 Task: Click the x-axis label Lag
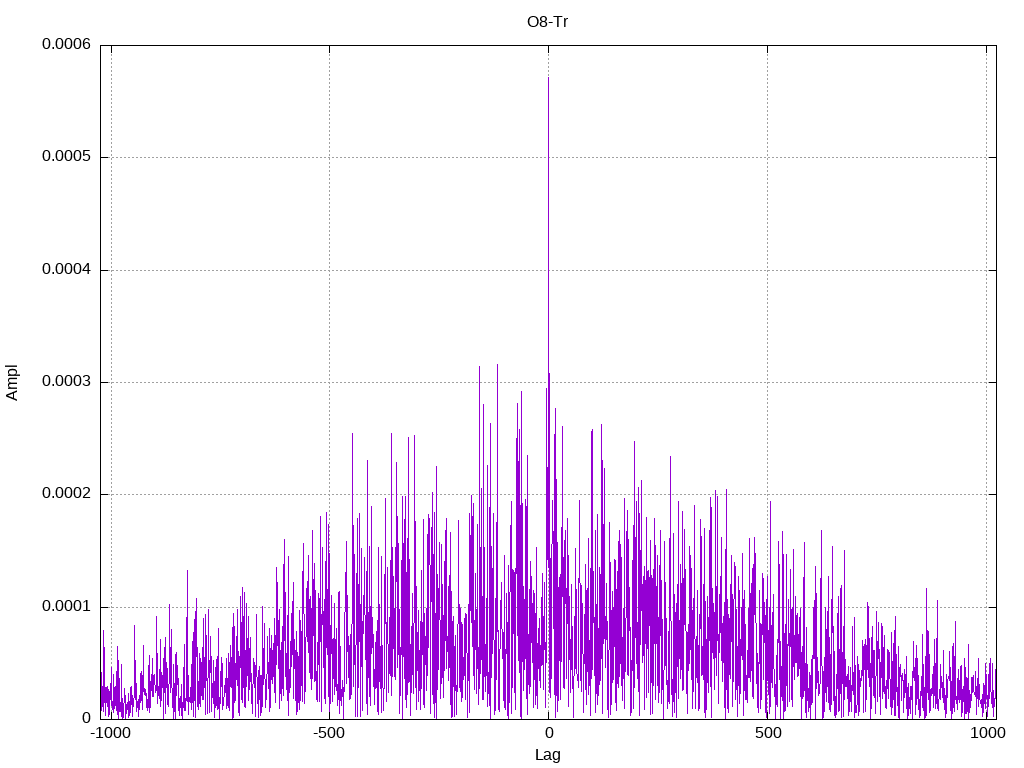[547, 755]
